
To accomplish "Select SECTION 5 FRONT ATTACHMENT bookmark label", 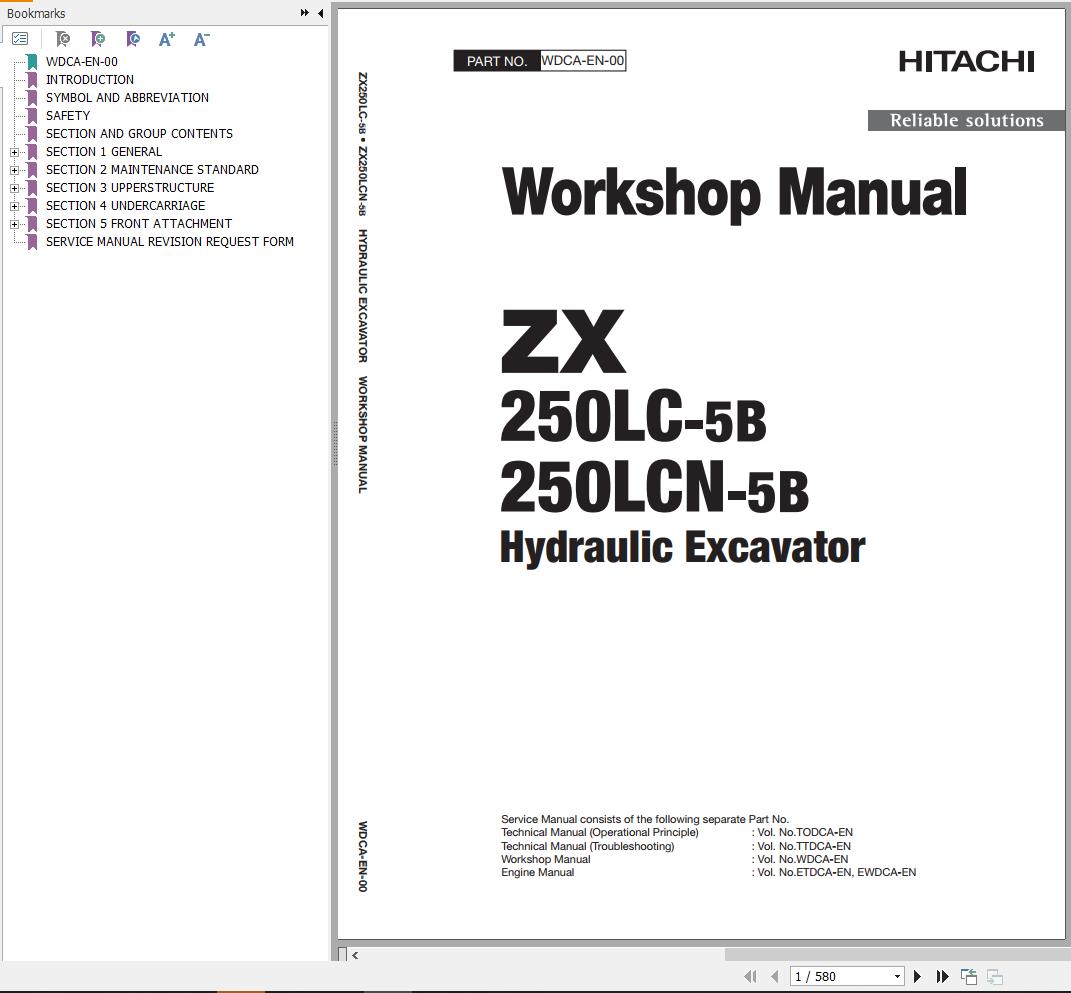I will (139, 223).
